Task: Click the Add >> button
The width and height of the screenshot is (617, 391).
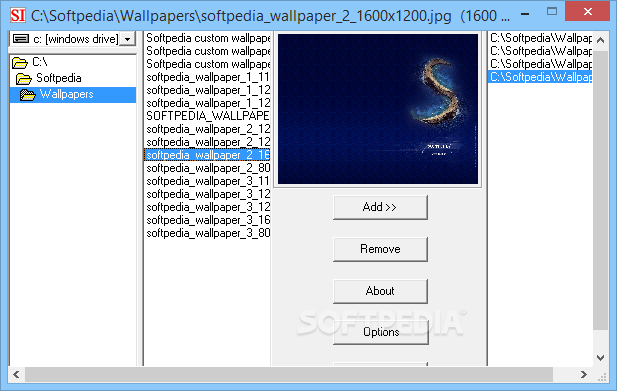Action: pos(380,207)
